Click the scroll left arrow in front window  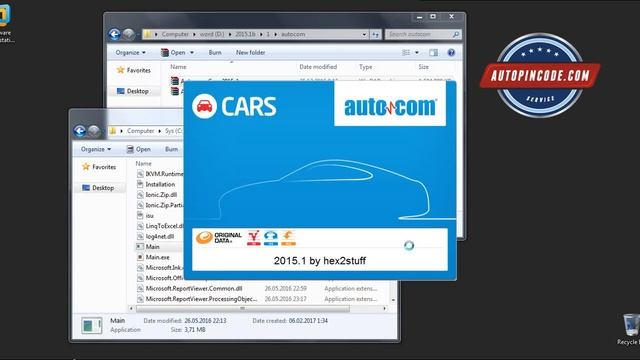click(x=131, y=309)
